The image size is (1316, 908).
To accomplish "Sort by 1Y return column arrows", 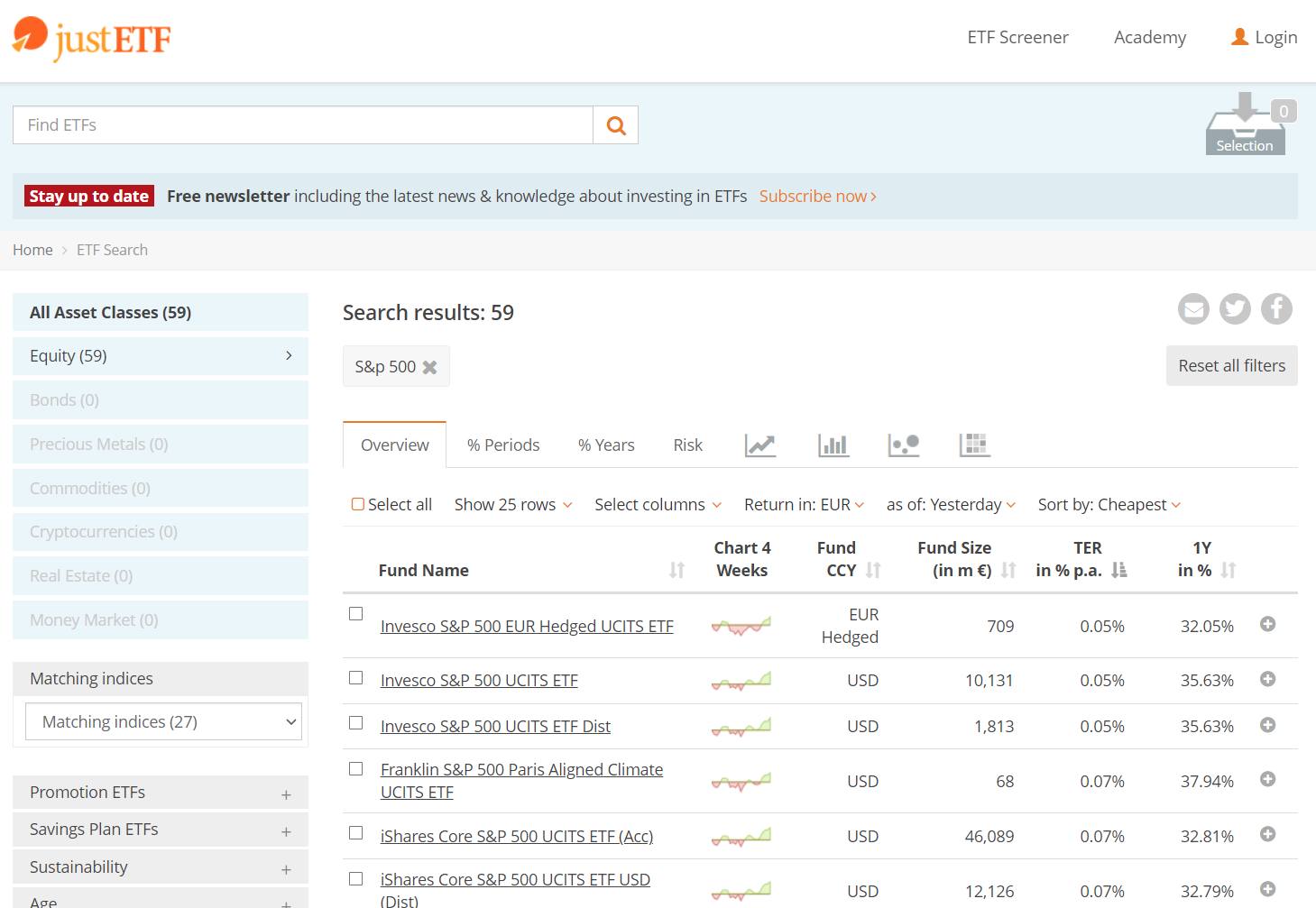I will 1229,570.
